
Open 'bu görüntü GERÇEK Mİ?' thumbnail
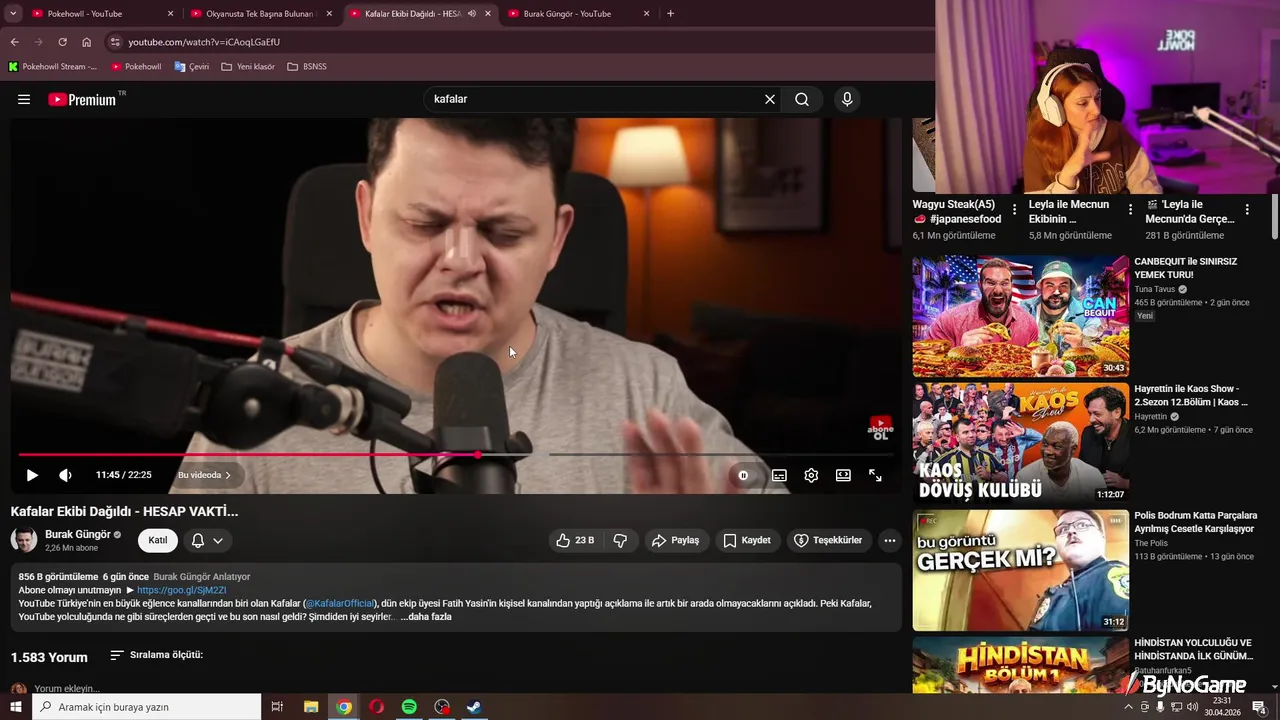[x=1021, y=571]
